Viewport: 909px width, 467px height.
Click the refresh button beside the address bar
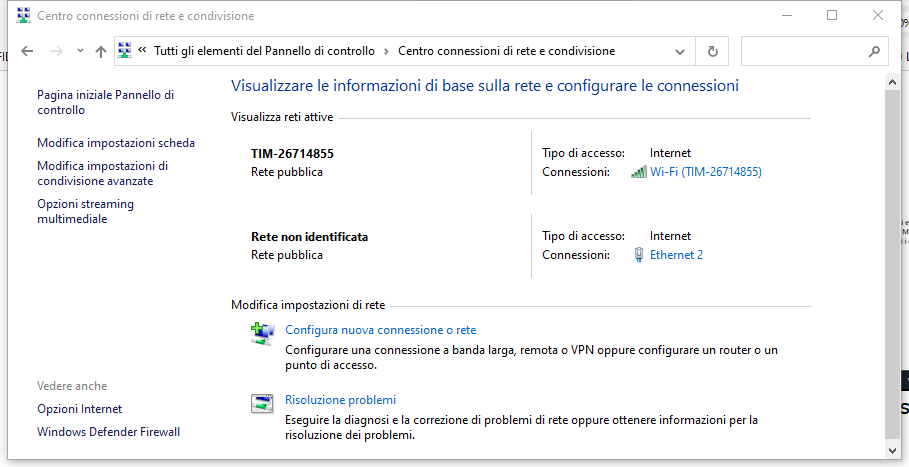pyautogui.click(x=713, y=51)
